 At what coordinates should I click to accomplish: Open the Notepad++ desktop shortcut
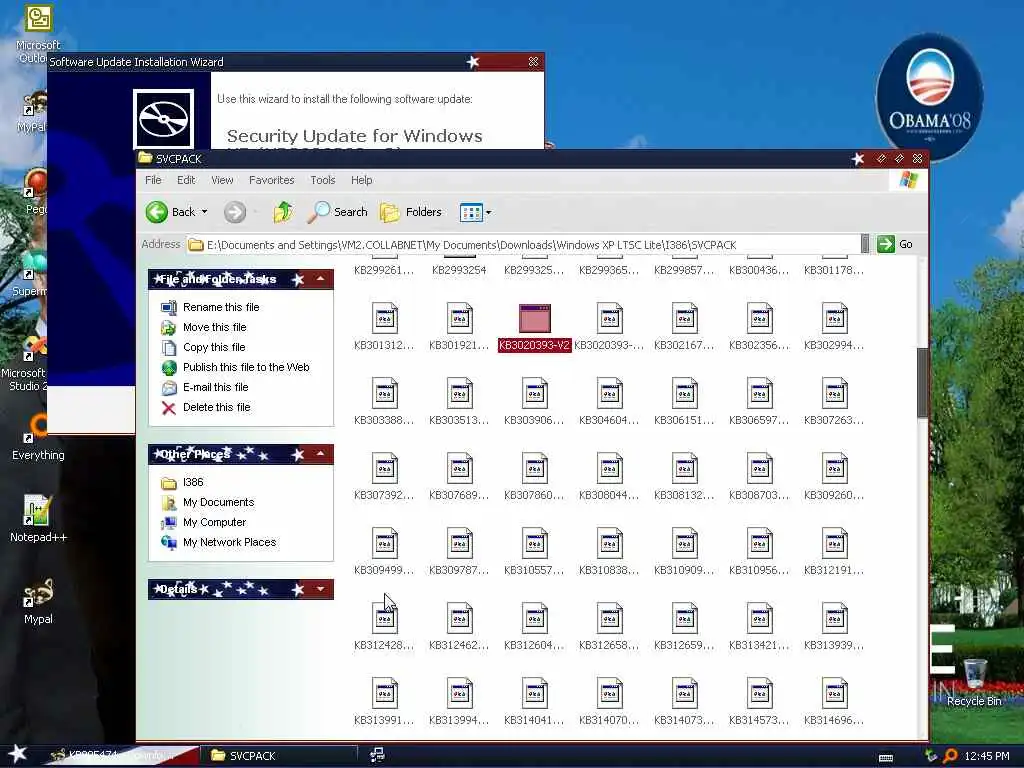(x=38, y=519)
